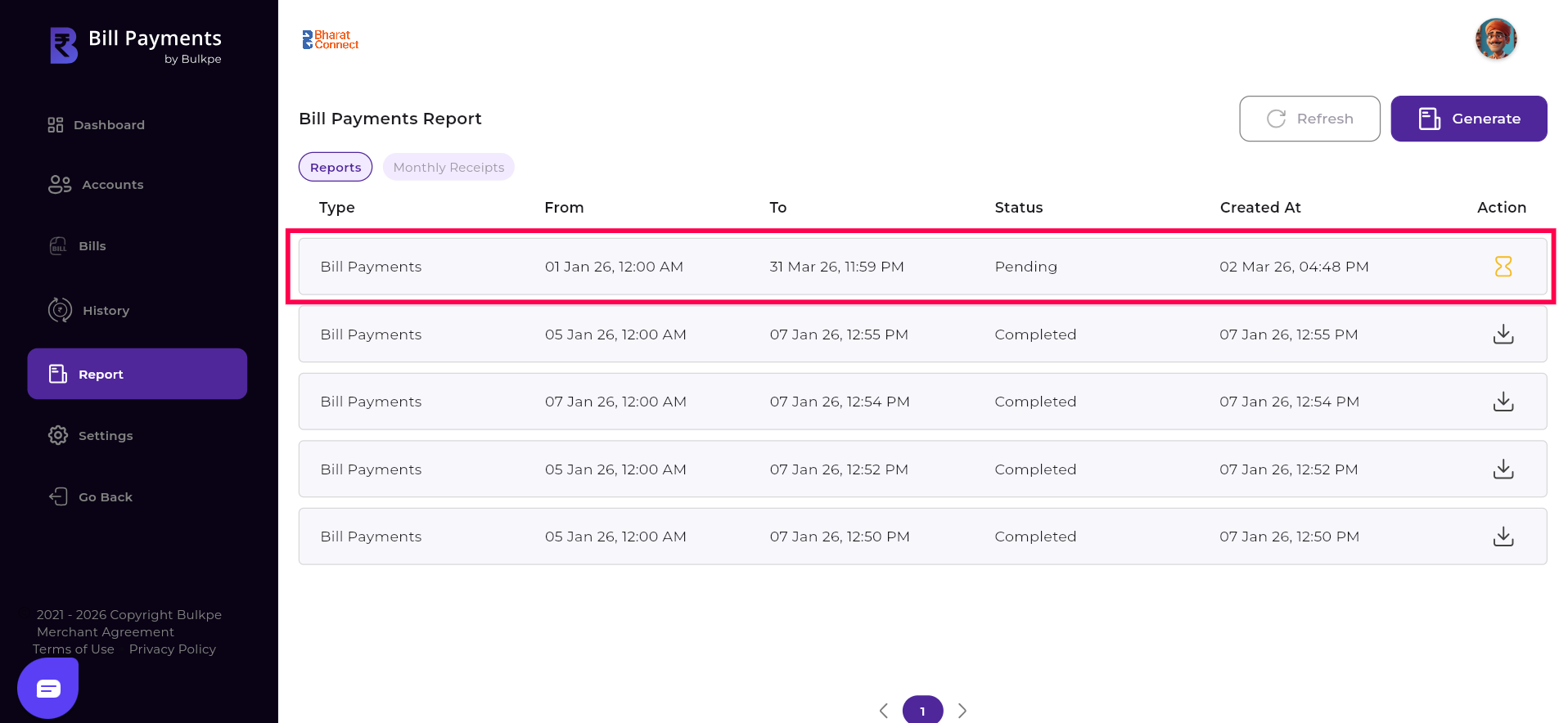The width and height of the screenshot is (1568, 723).
Task: Open the chat support bubble
Action: [x=48, y=689]
